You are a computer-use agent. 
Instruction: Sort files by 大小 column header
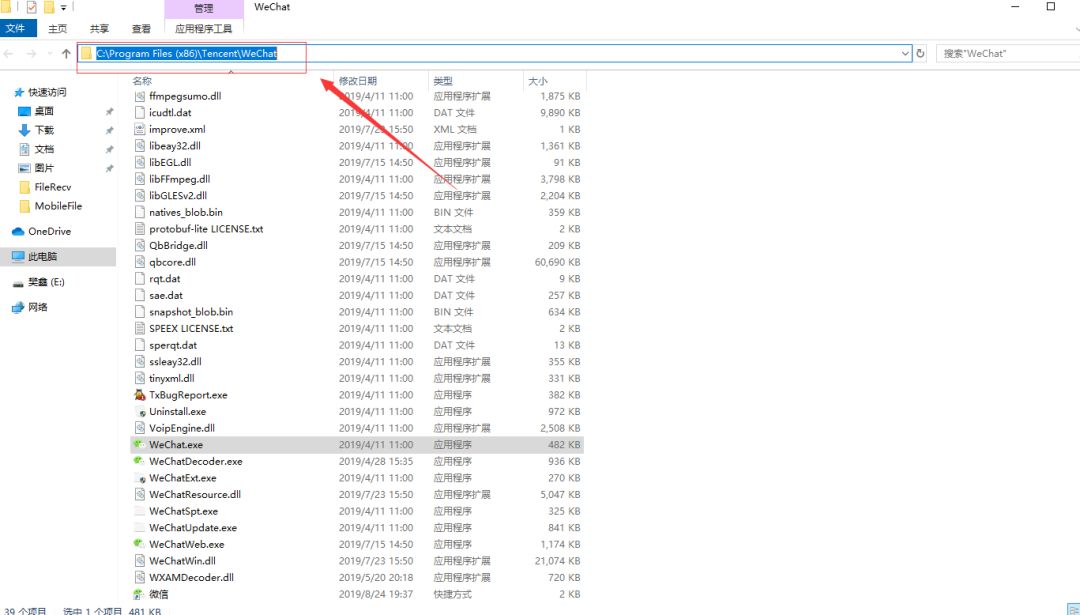pyautogui.click(x=538, y=80)
